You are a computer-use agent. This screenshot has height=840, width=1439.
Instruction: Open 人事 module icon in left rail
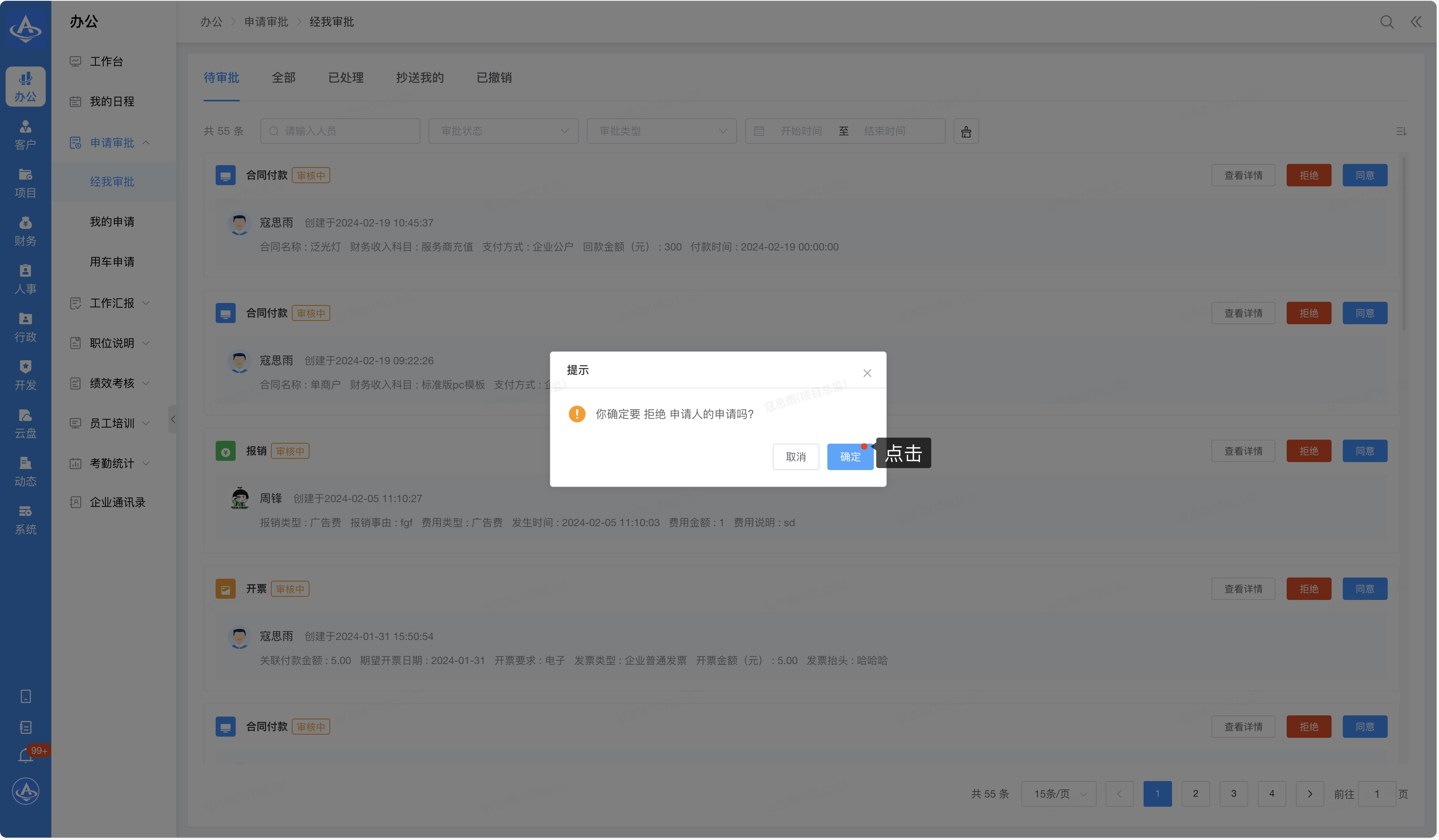click(x=25, y=279)
